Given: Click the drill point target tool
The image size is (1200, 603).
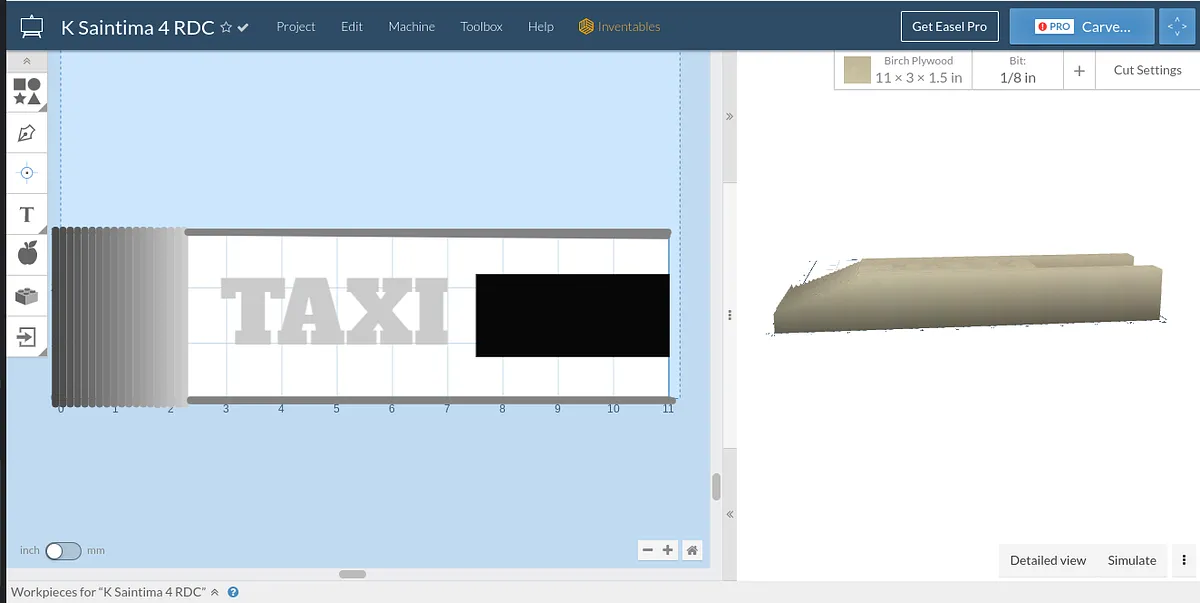Looking at the screenshot, I should 27,173.
